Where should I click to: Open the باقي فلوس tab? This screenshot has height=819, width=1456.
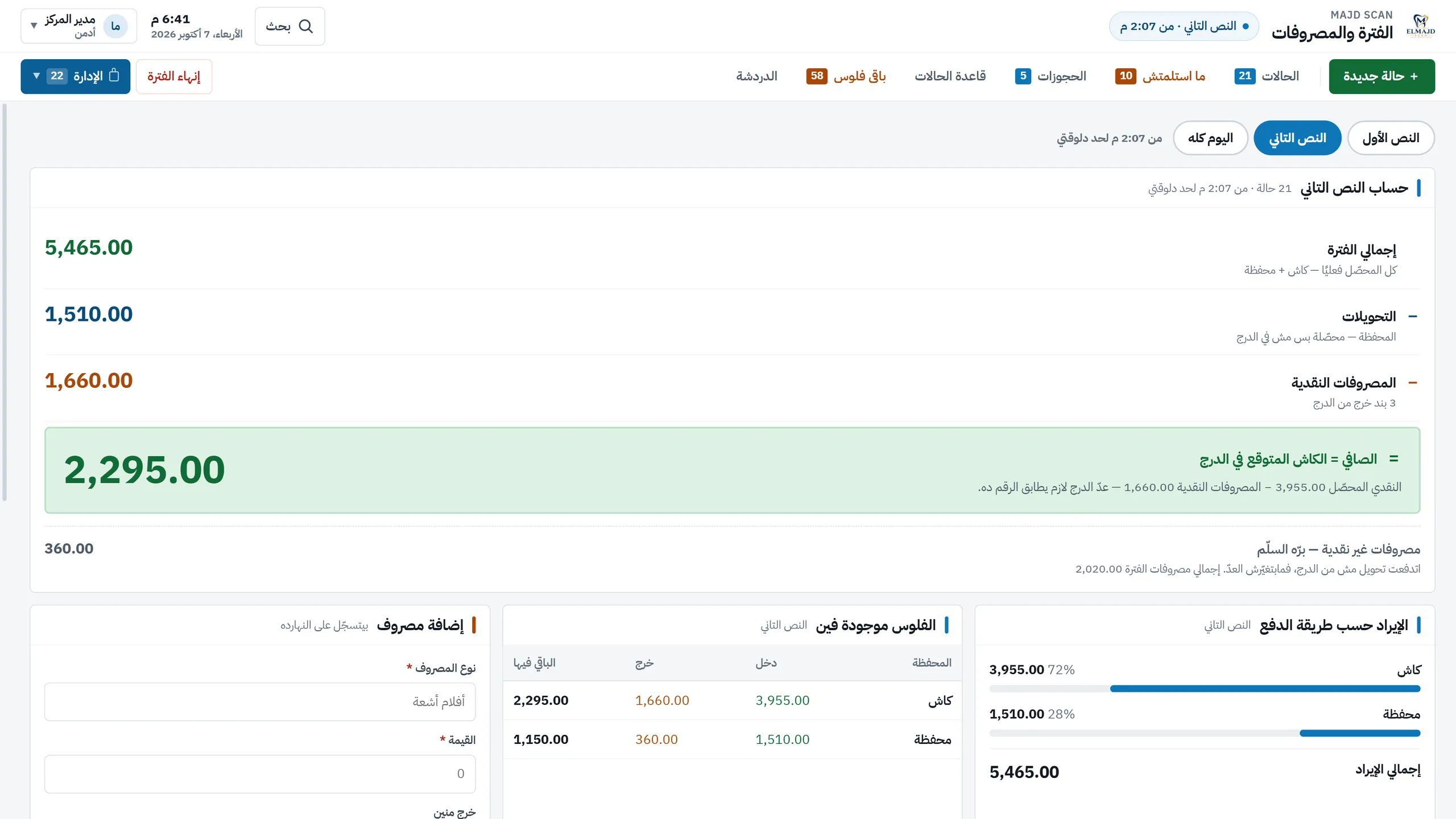(x=846, y=76)
